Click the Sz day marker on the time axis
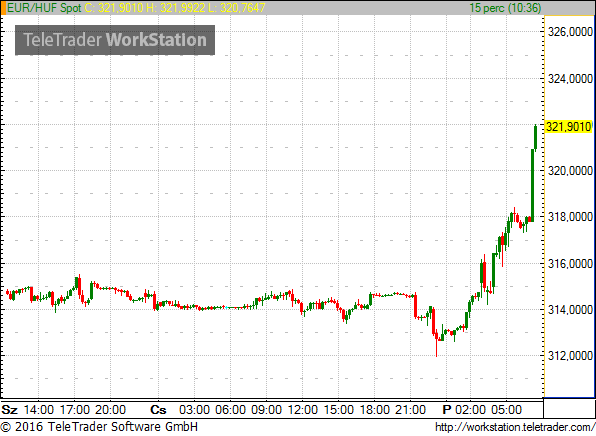The width and height of the screenshot is (596, 436). click(x=10, y=410)
